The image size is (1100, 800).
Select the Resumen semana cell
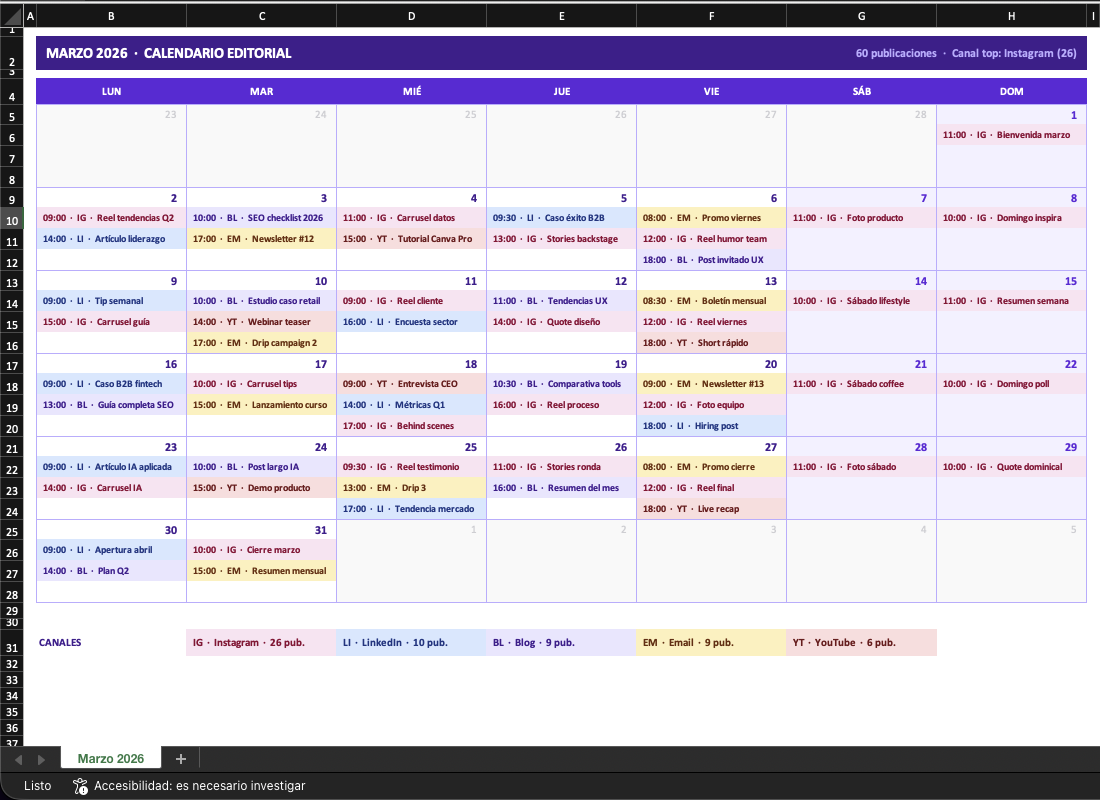1012,300
